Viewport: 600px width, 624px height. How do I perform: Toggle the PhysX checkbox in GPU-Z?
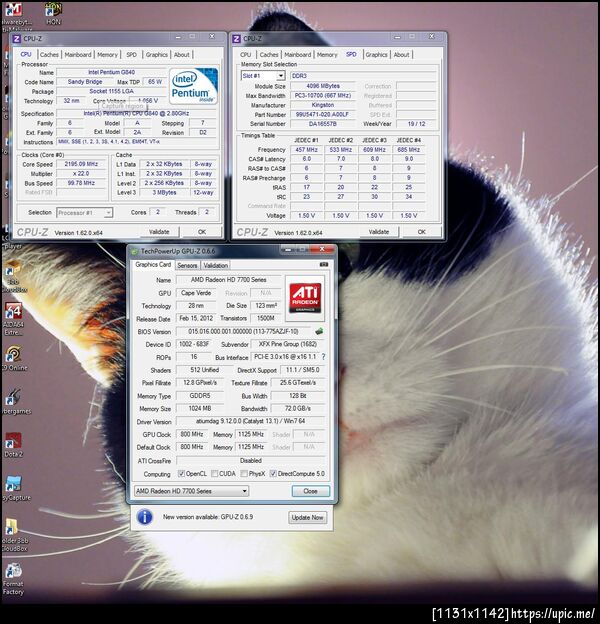[244, 474]
